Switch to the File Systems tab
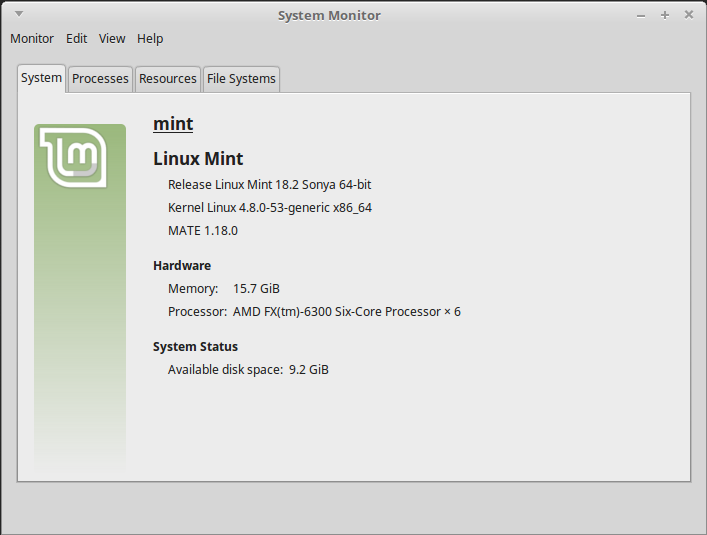The height and width of the screenshot is (535, 707). [241, 79]
